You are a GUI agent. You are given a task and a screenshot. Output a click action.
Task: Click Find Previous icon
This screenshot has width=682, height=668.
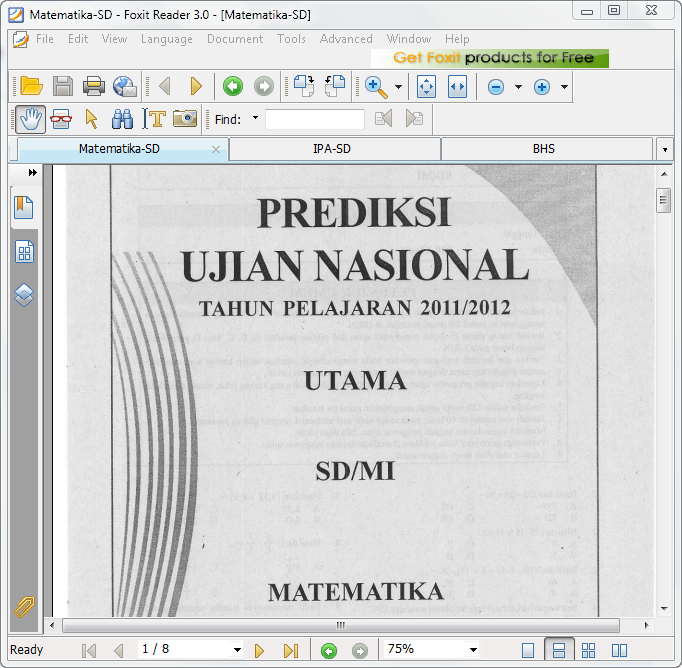pyautogui.click(x=384, y=118)
